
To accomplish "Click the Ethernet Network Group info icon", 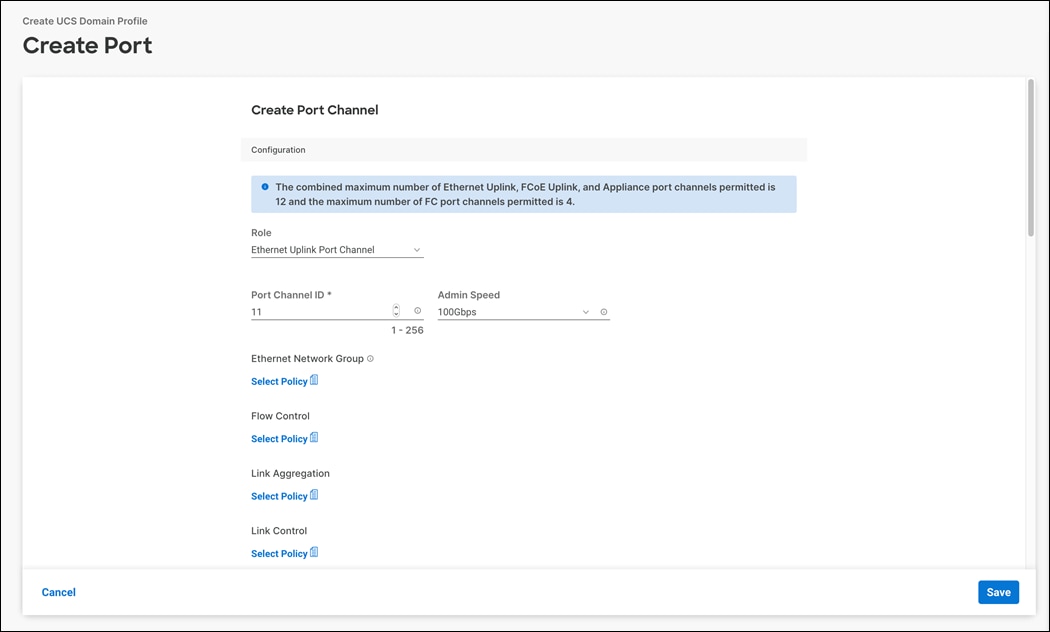I will (x=370, y=358).
